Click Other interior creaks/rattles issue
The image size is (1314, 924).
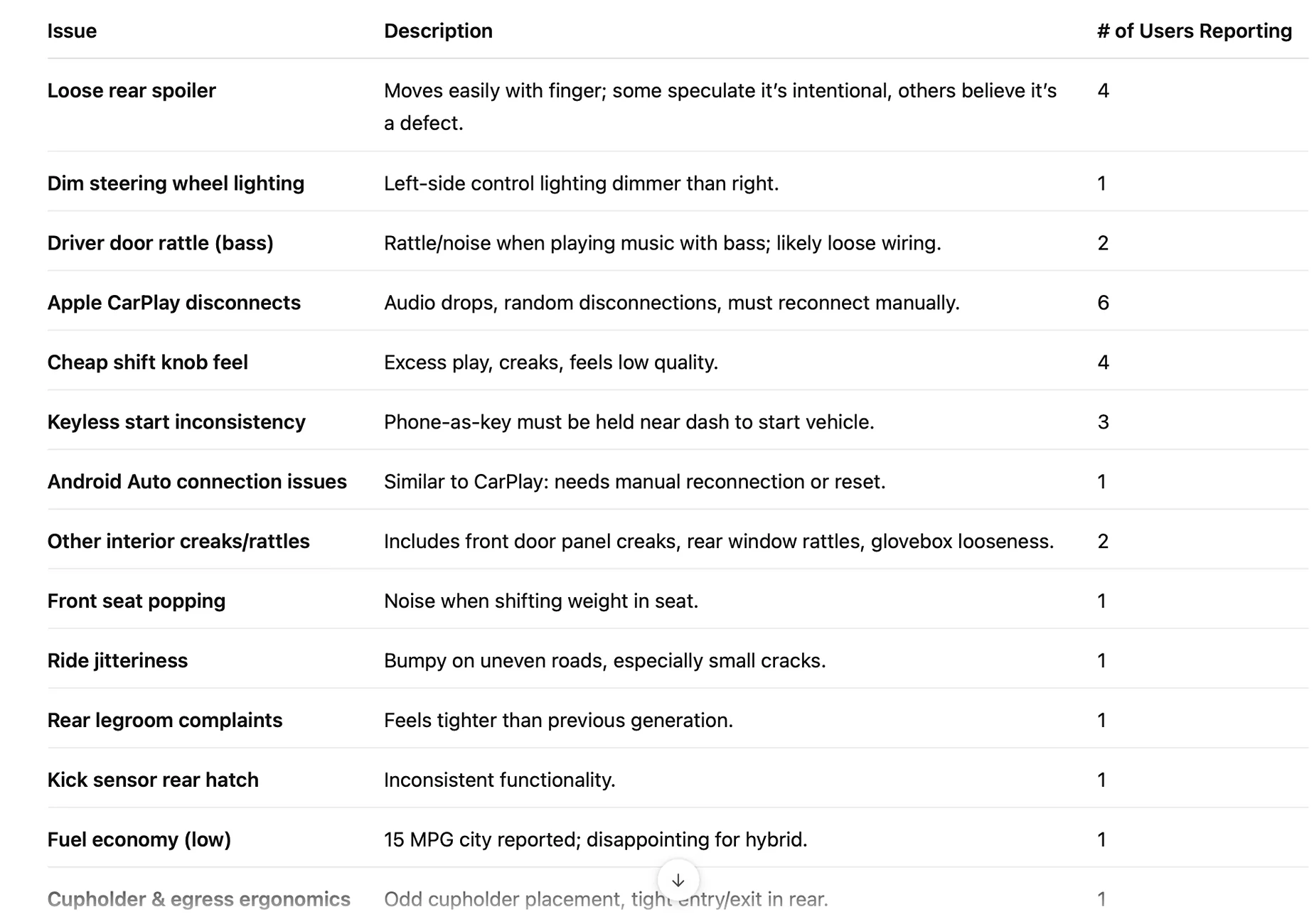tap(178, 542)
